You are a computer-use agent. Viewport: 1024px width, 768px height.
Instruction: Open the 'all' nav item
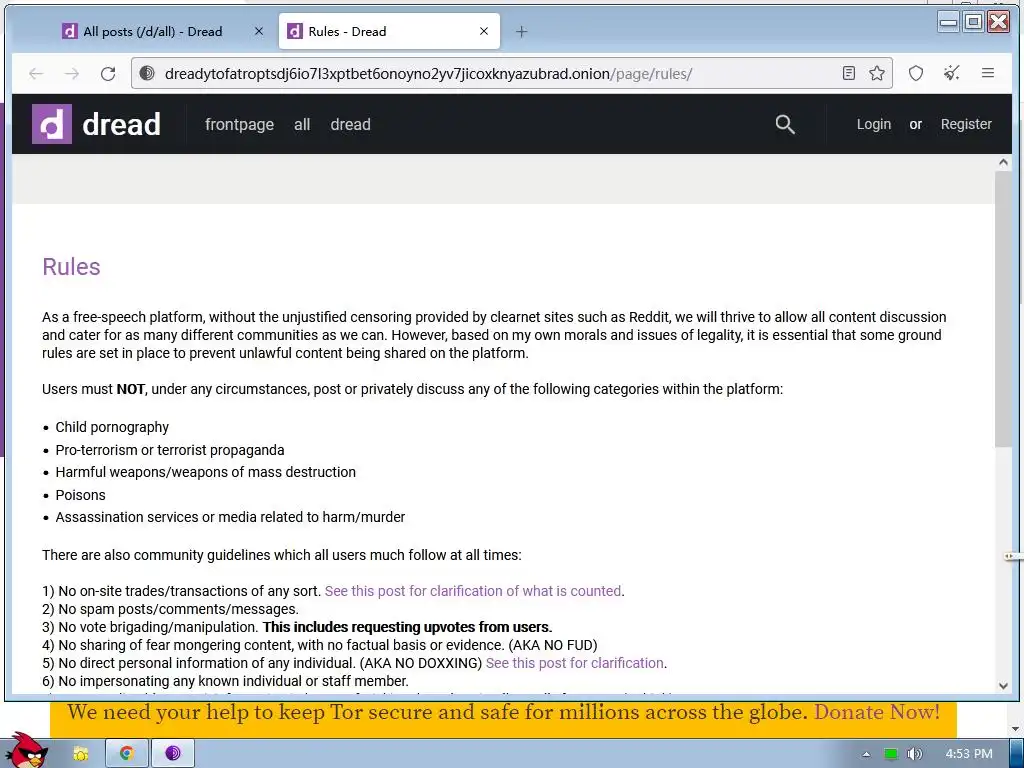302,124
